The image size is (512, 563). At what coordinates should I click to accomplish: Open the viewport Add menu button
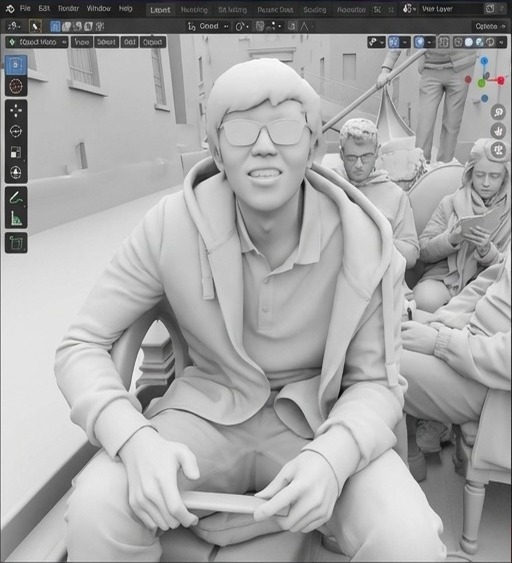point(129,42)
